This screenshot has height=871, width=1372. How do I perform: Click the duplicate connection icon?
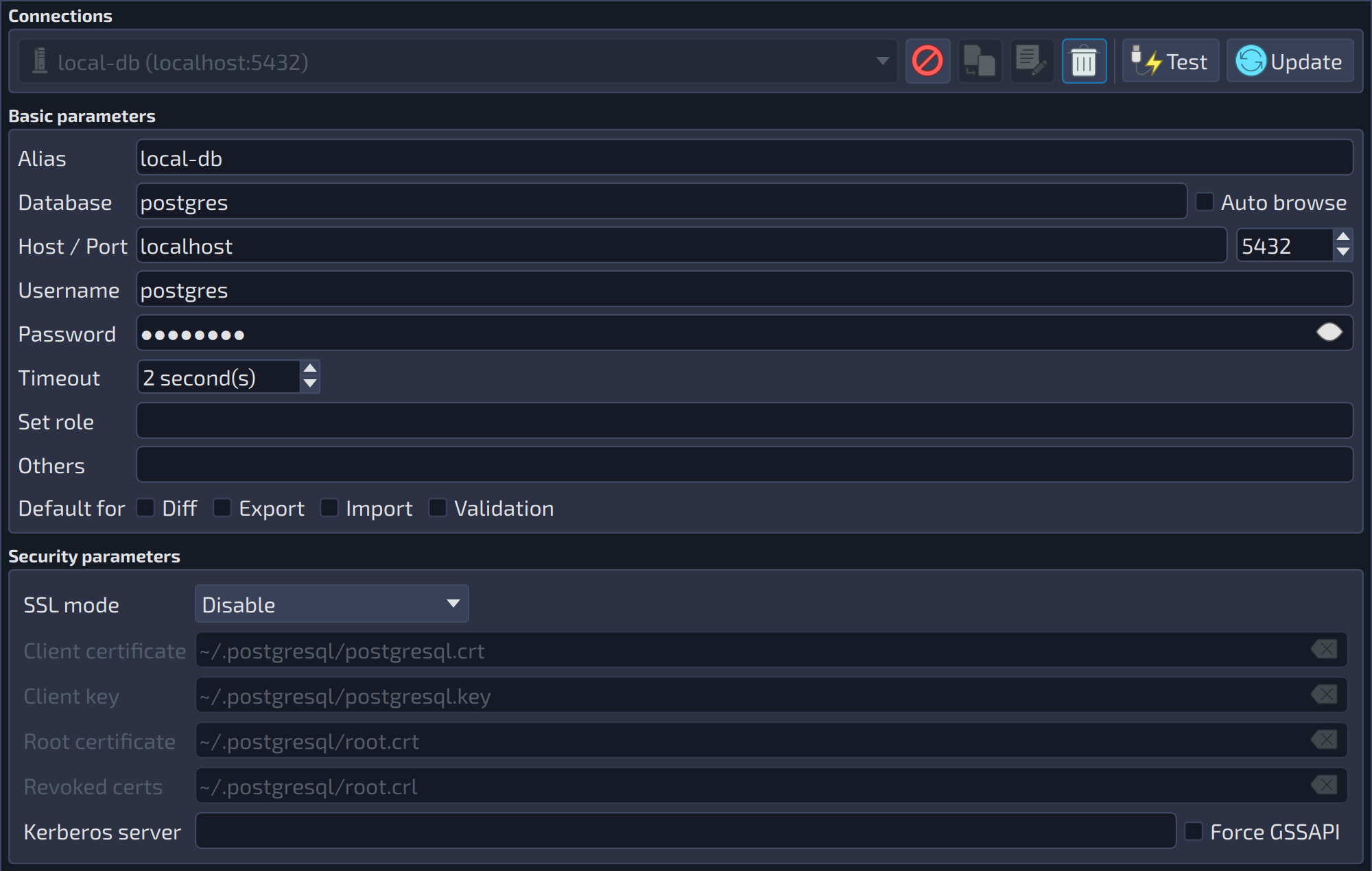pos(980,61)
